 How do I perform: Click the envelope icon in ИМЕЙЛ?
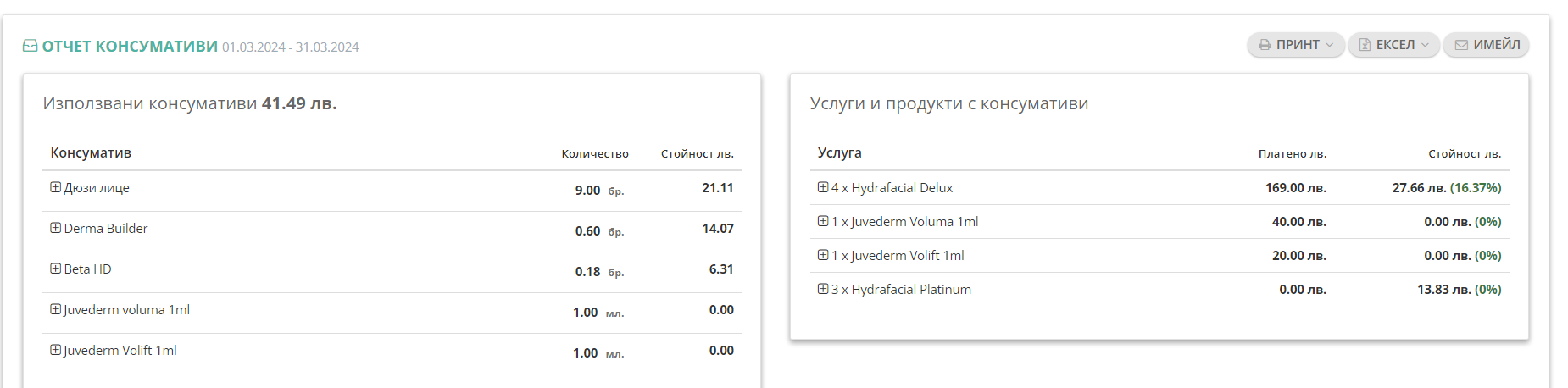(1461, 45)
